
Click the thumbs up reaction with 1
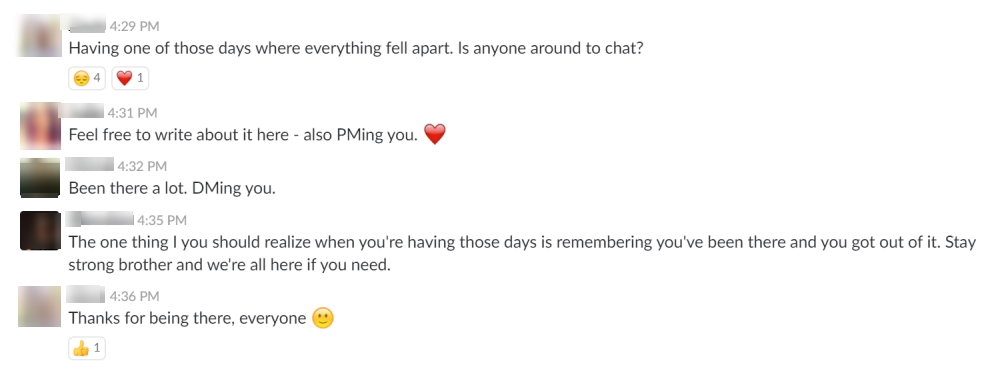87,348
